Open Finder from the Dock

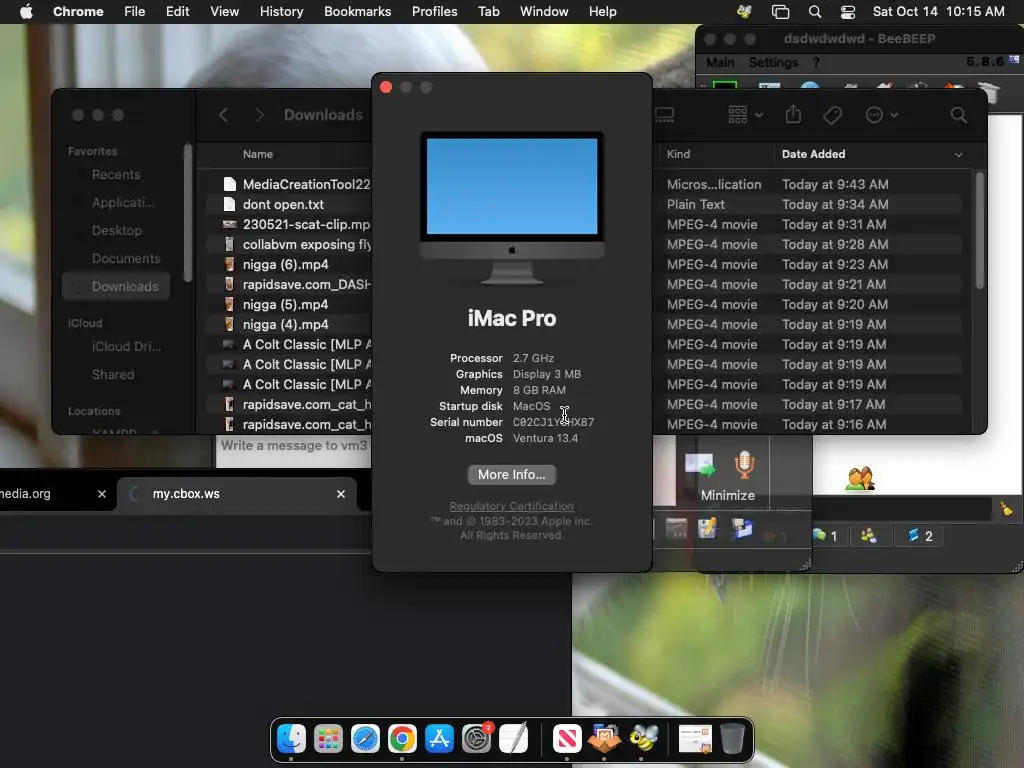click(291, 739)
